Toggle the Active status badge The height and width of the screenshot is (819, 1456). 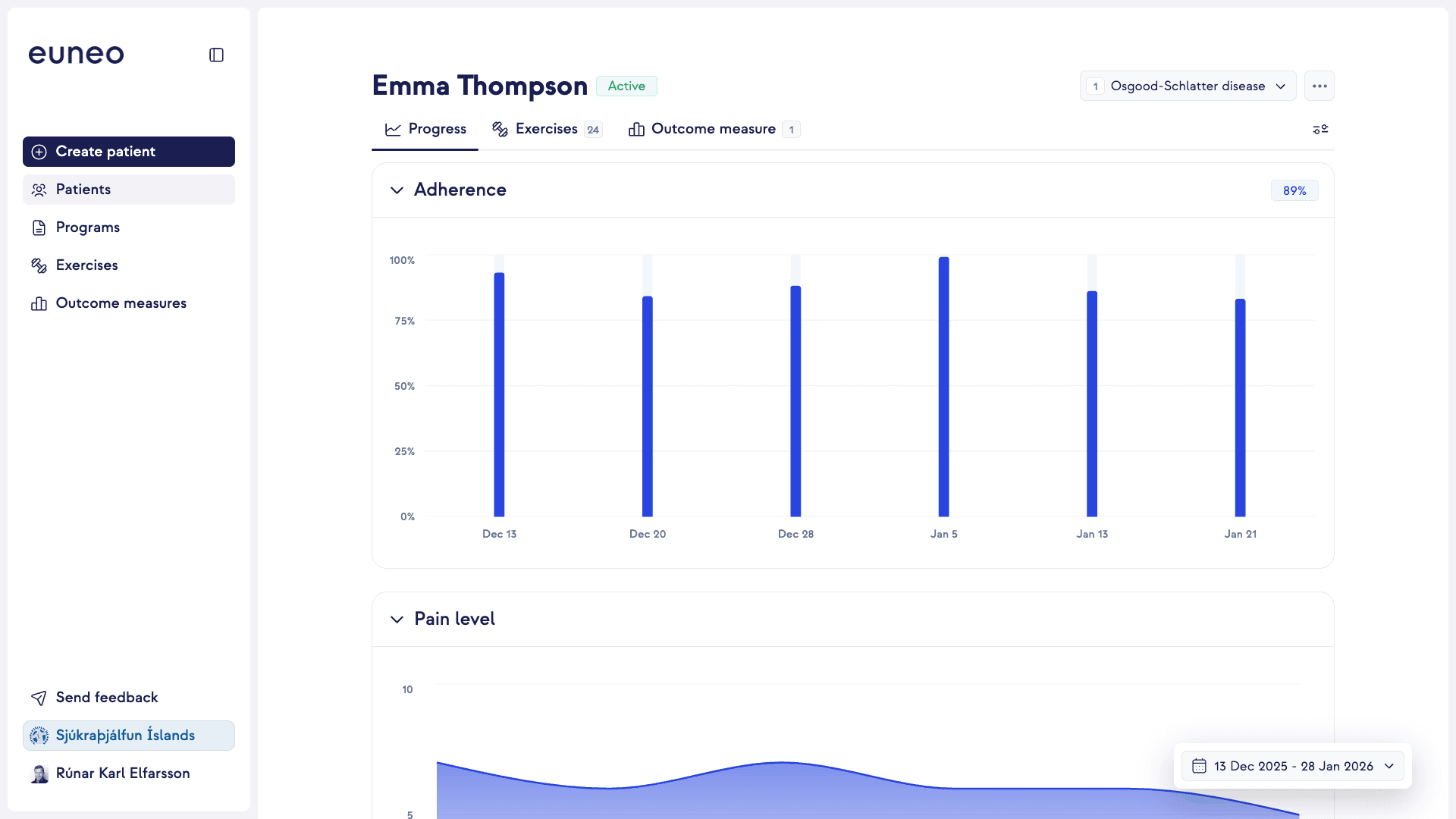pyautogui.click(x=626, y=86)
